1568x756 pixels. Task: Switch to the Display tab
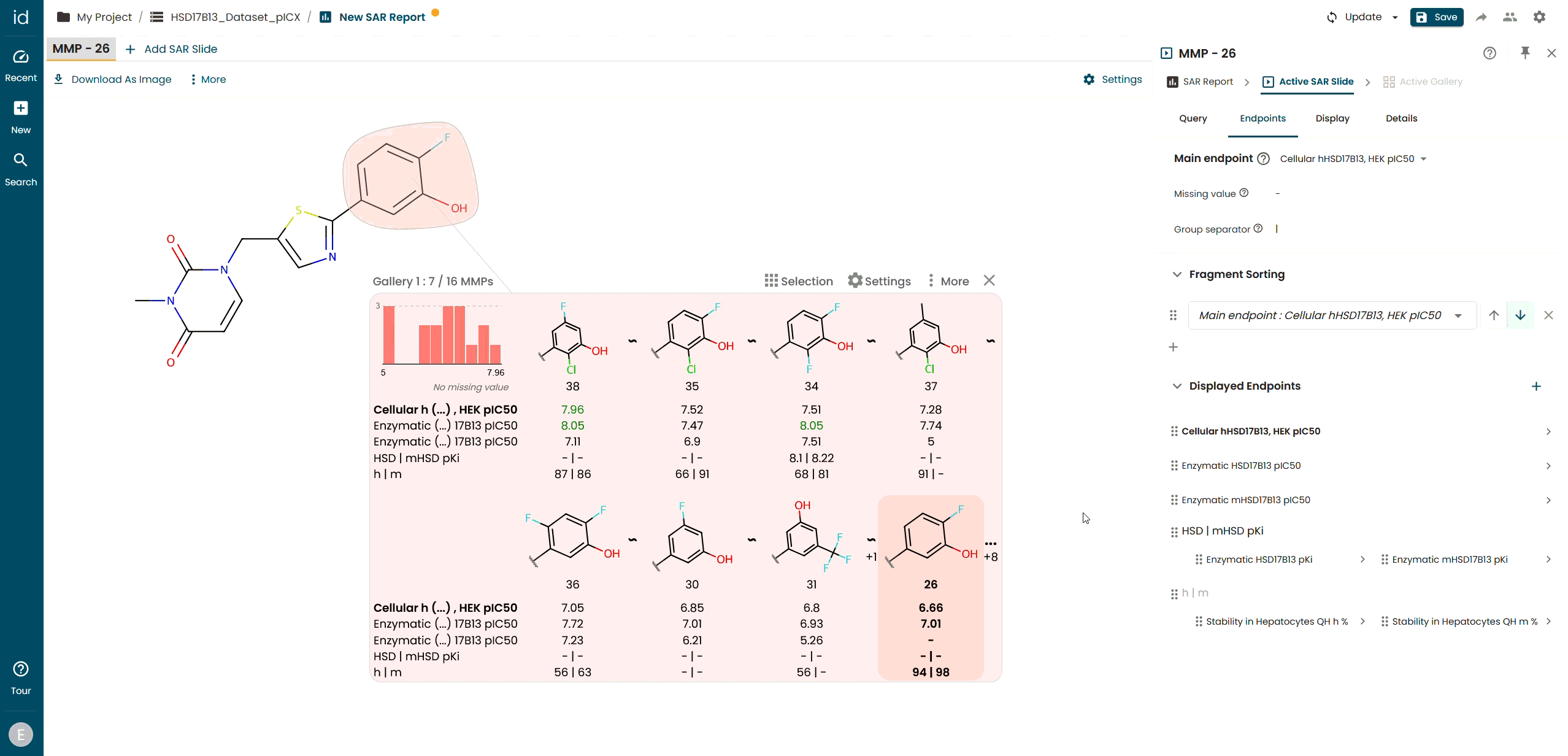[x=1332, y=118]
